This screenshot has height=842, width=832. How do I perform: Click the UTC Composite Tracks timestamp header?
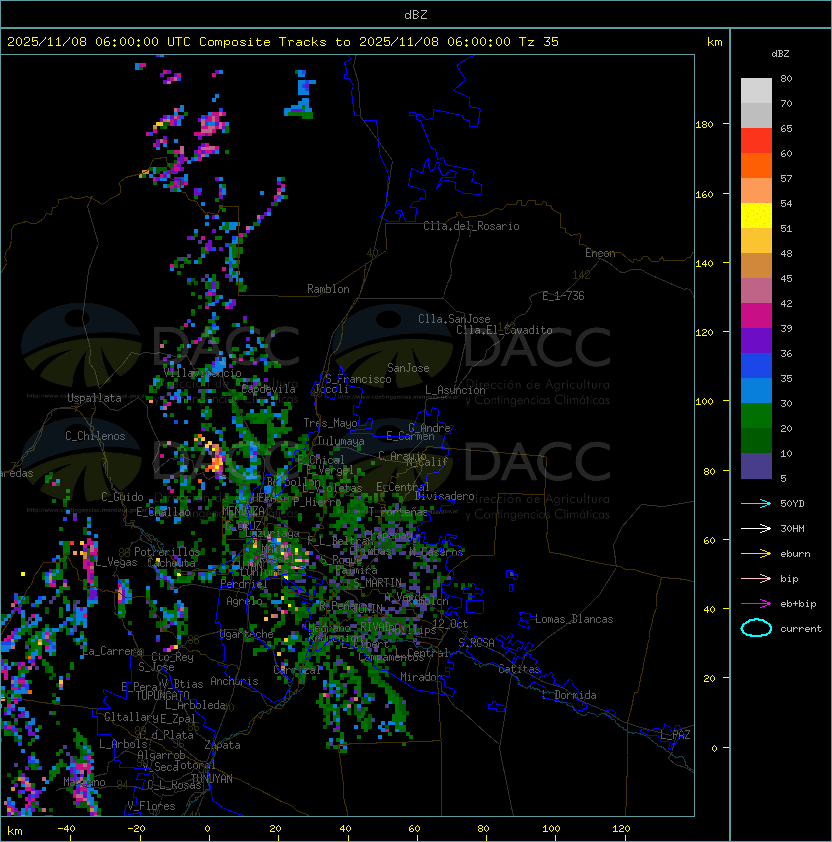point(283,42)
